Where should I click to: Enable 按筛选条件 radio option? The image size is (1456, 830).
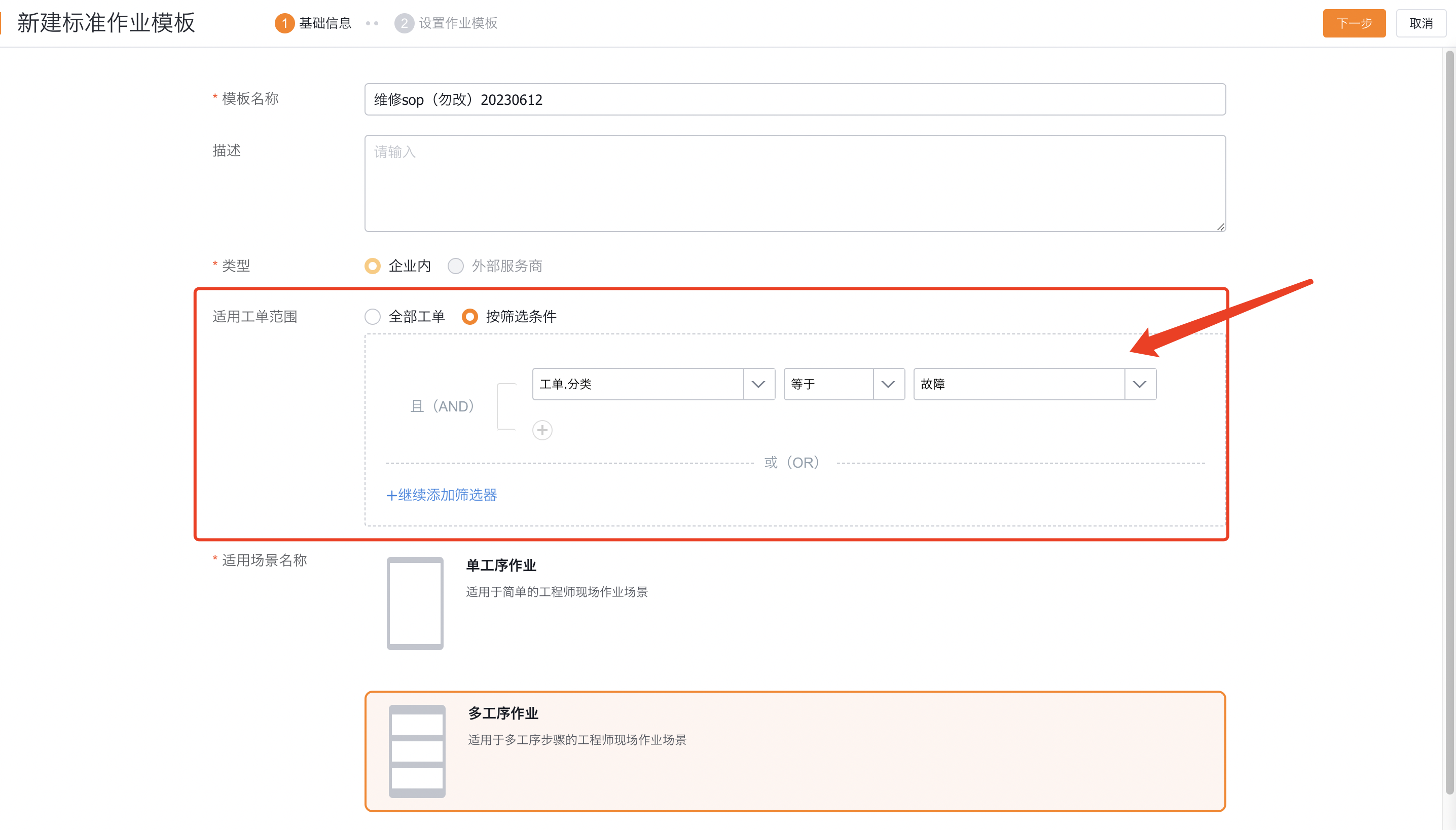469,316
